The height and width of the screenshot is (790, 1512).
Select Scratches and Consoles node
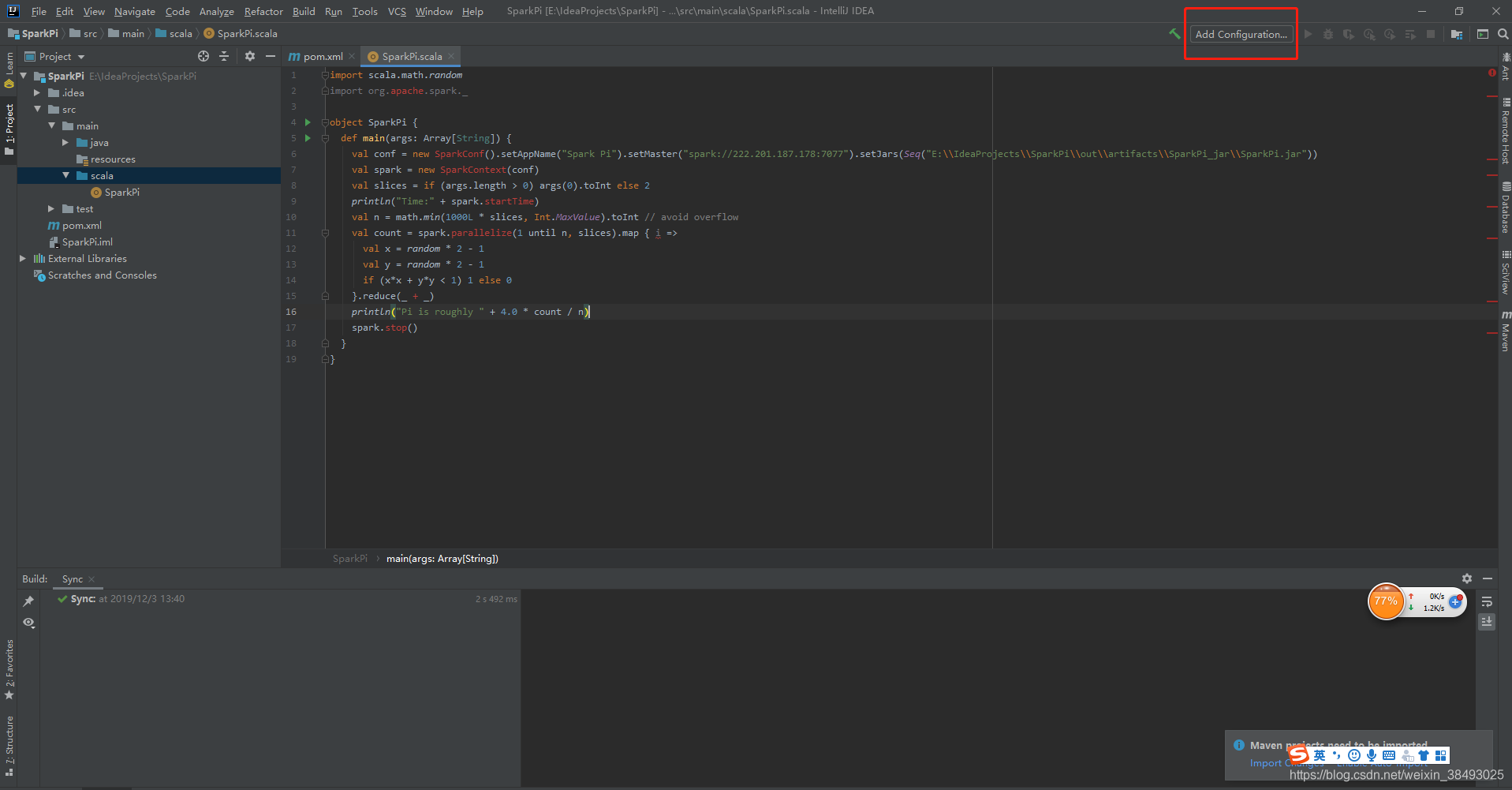[95, 275]
